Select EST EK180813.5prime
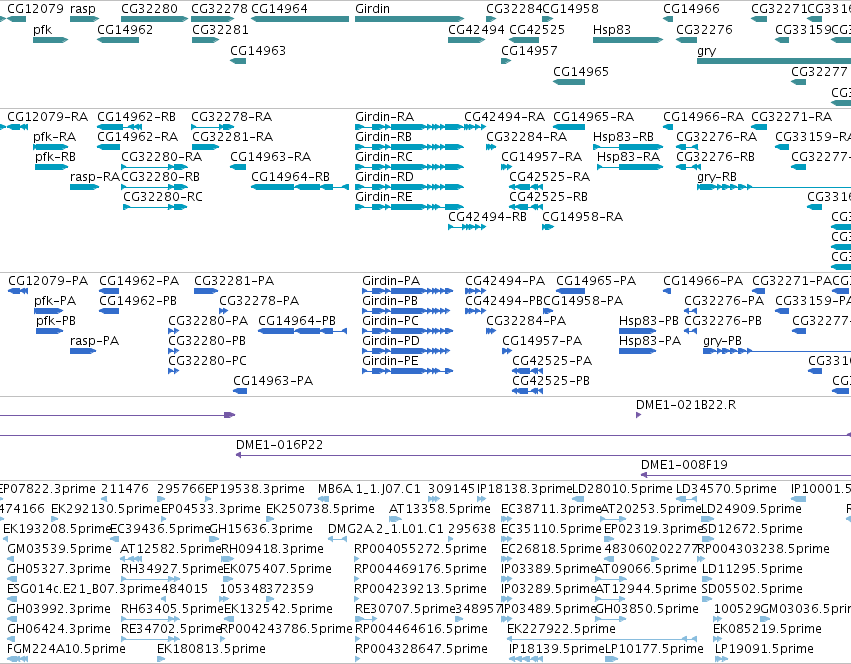 [x=211, y=649]
